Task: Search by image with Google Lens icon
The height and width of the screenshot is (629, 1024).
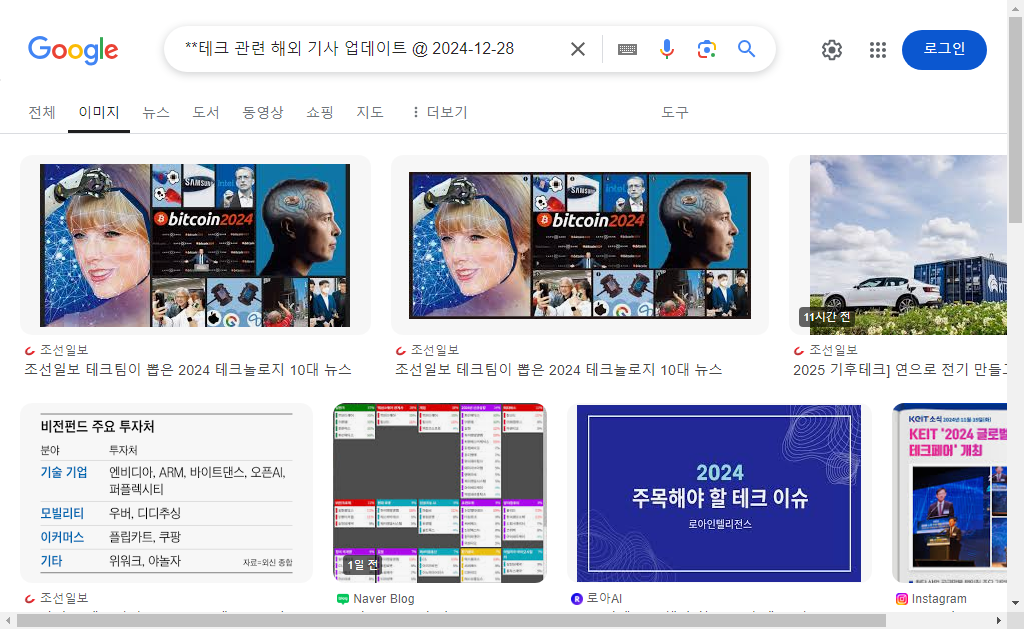Action: (x=706, y=49)
